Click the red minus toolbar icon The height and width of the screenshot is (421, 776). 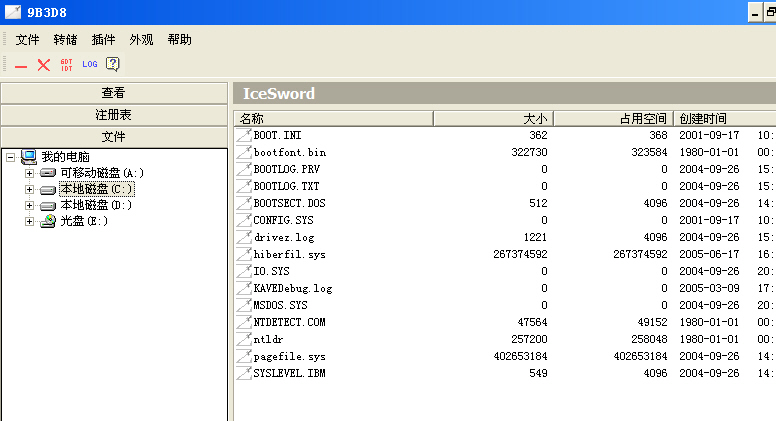(21, 65)
